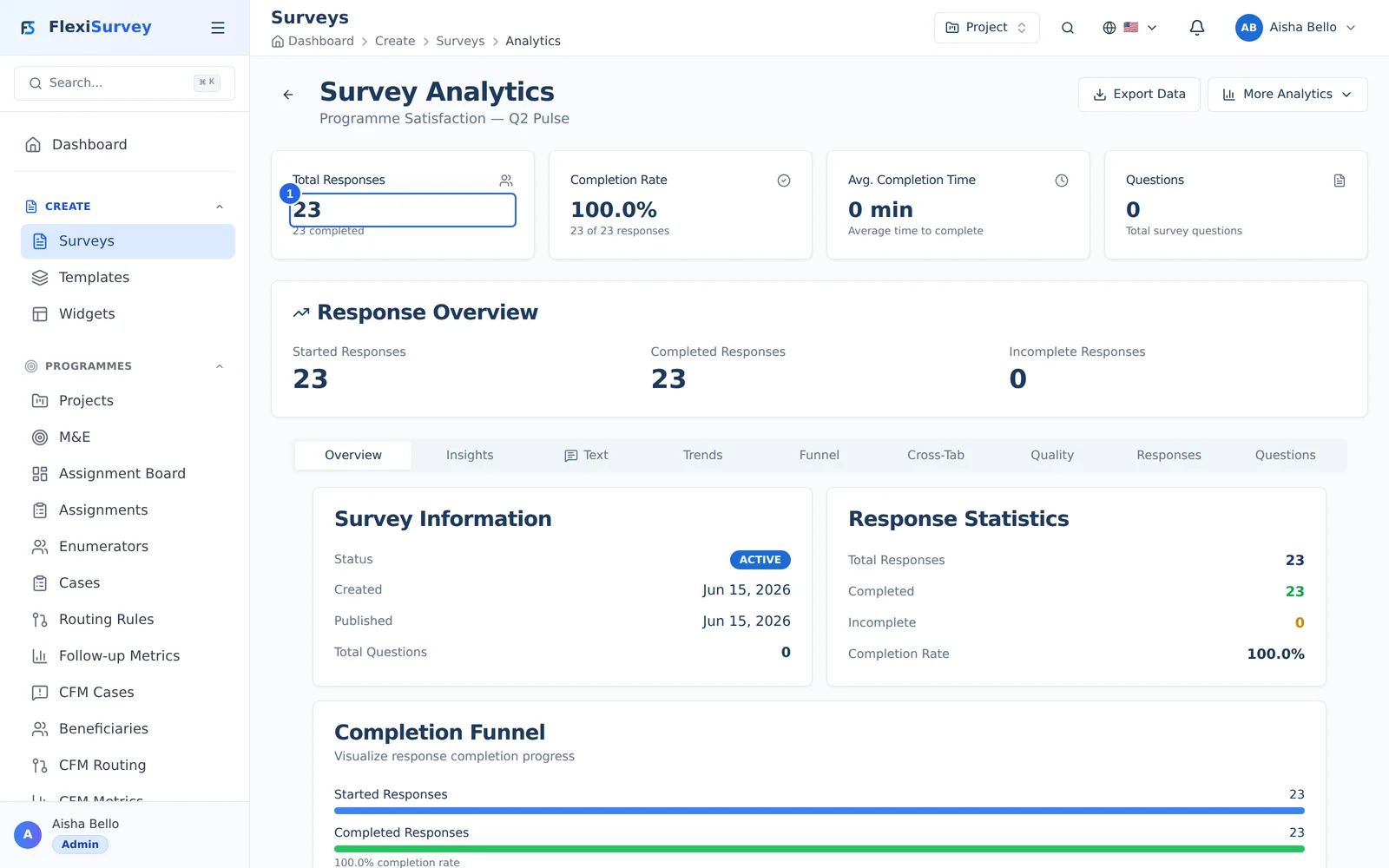Click the Beneficiaries users icon
This screenshot has width=1389, height=868.
coord(40,729)
